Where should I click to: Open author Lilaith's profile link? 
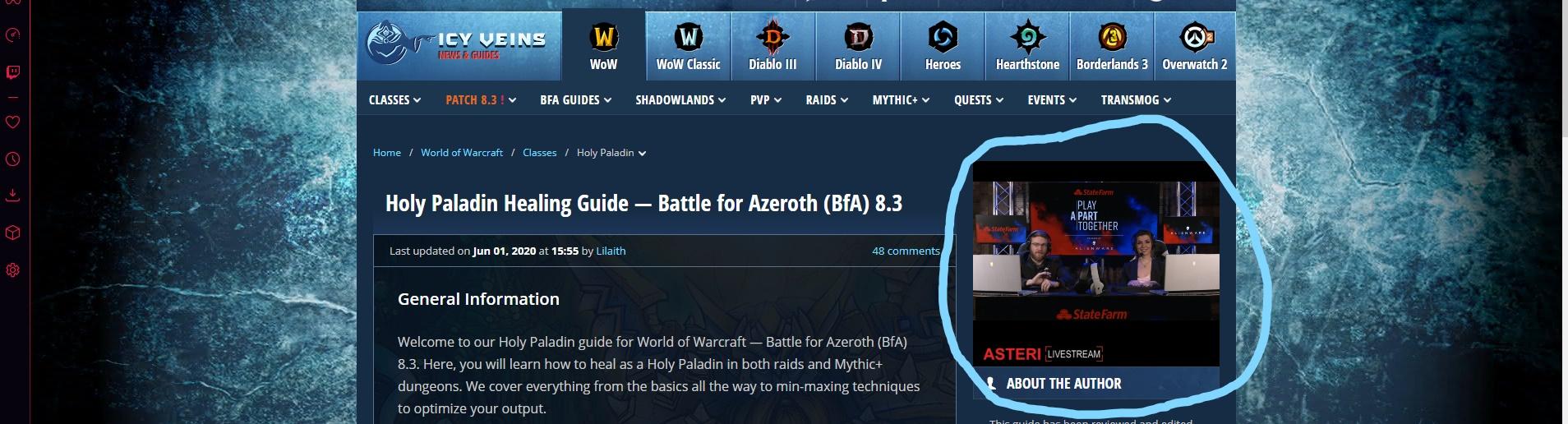(x=611, y=251)
